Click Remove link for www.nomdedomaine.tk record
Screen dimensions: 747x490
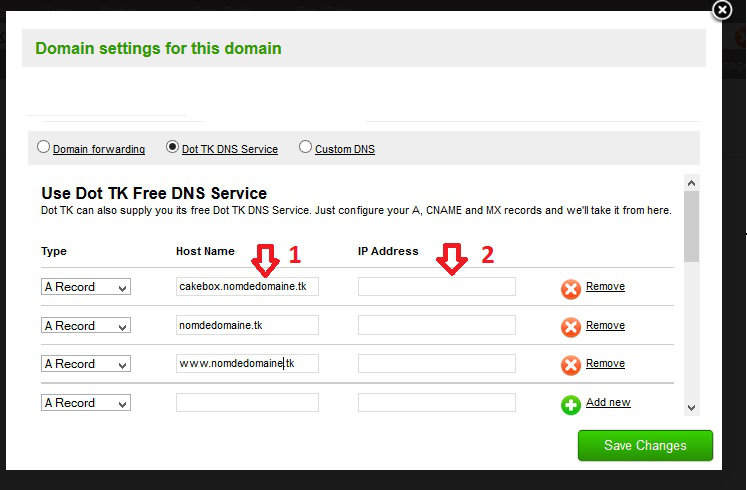605,363
